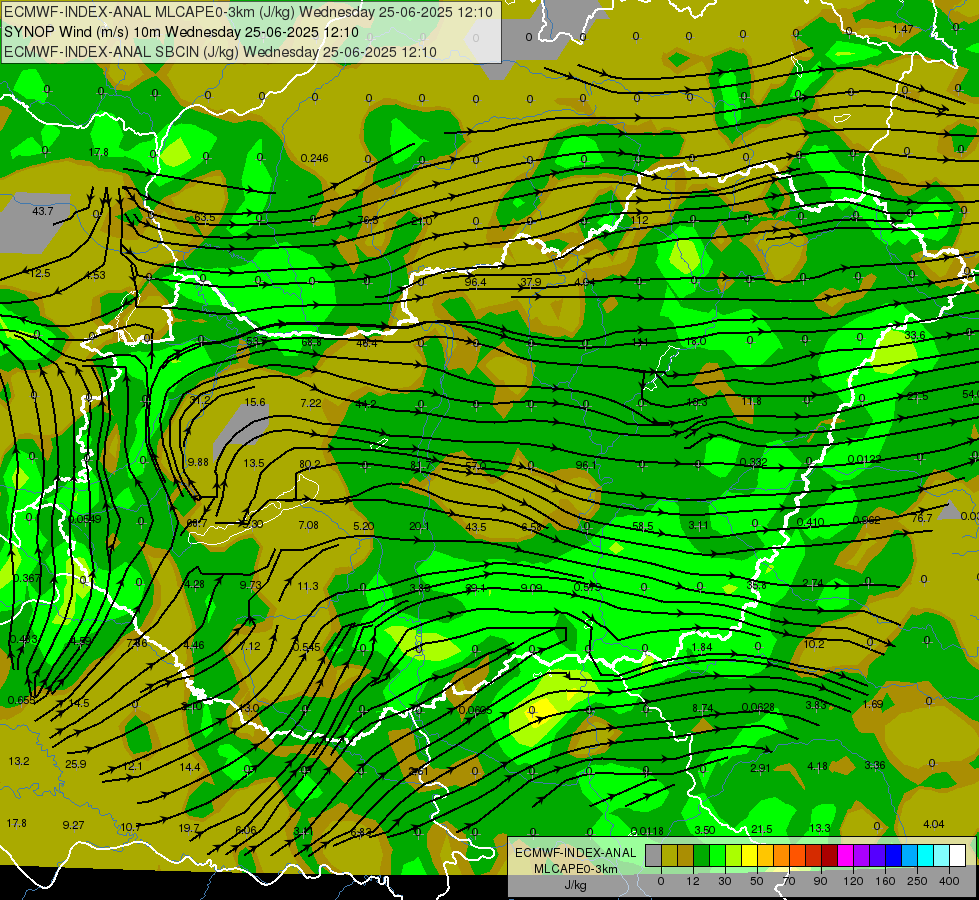Click the 30 tick label in legend

point(724,881)
